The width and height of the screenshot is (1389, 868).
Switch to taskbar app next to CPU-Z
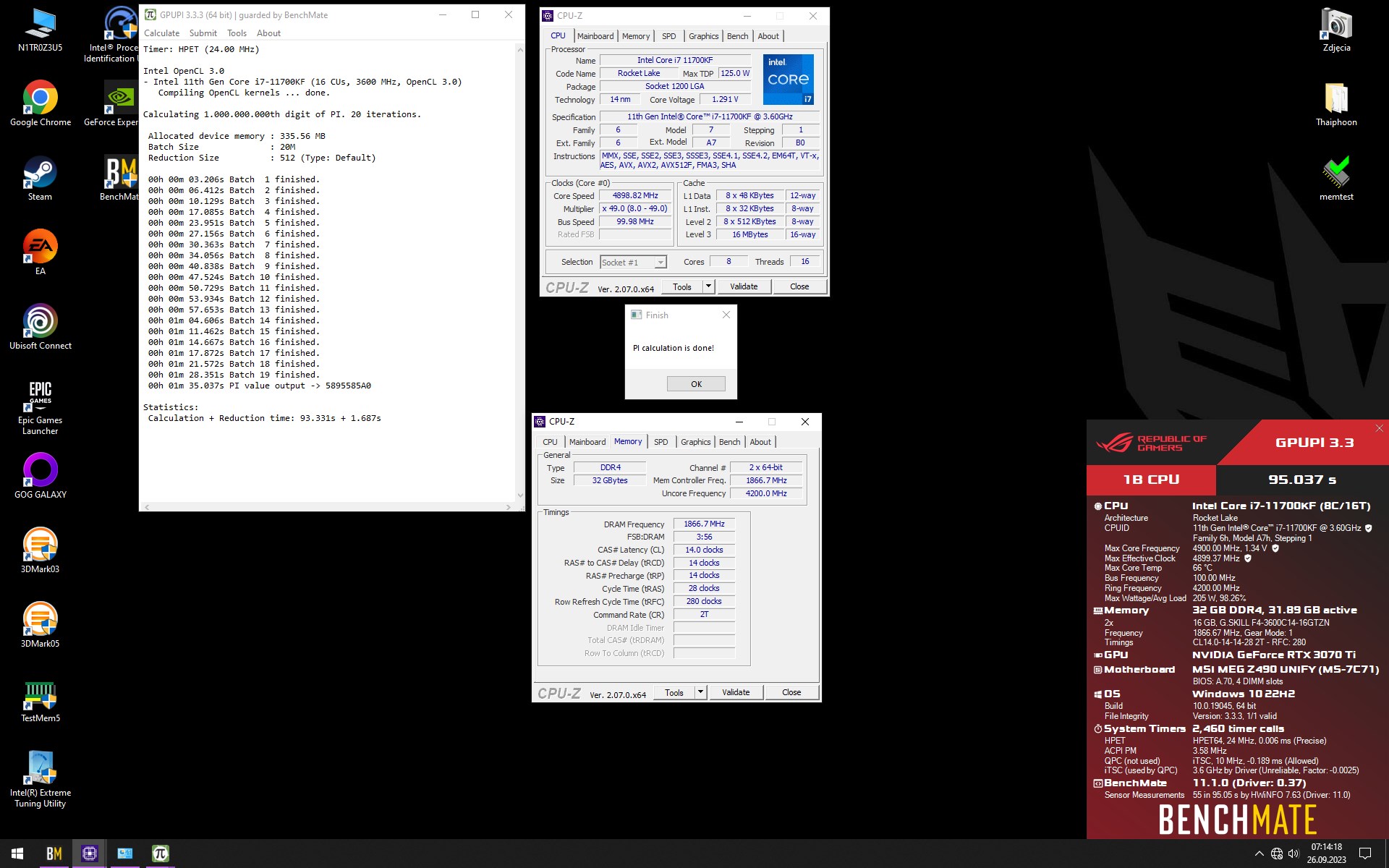(125, 854)
